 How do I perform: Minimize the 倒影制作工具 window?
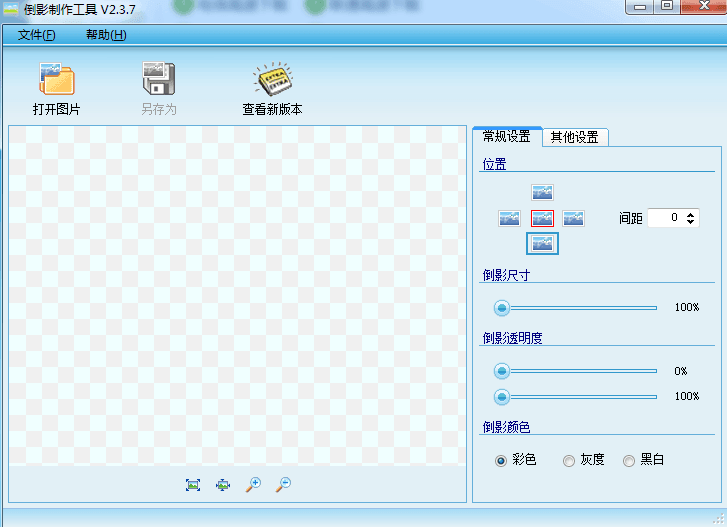pos(640,7)
